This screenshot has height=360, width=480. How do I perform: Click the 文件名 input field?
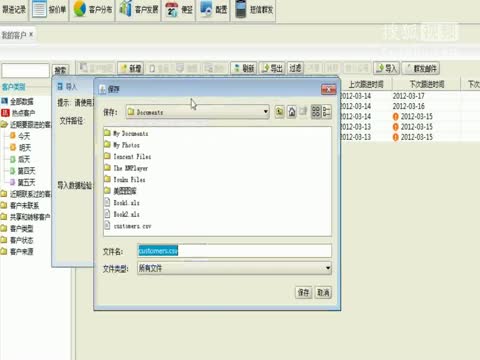pyautogui.click(x=234, y=251)
